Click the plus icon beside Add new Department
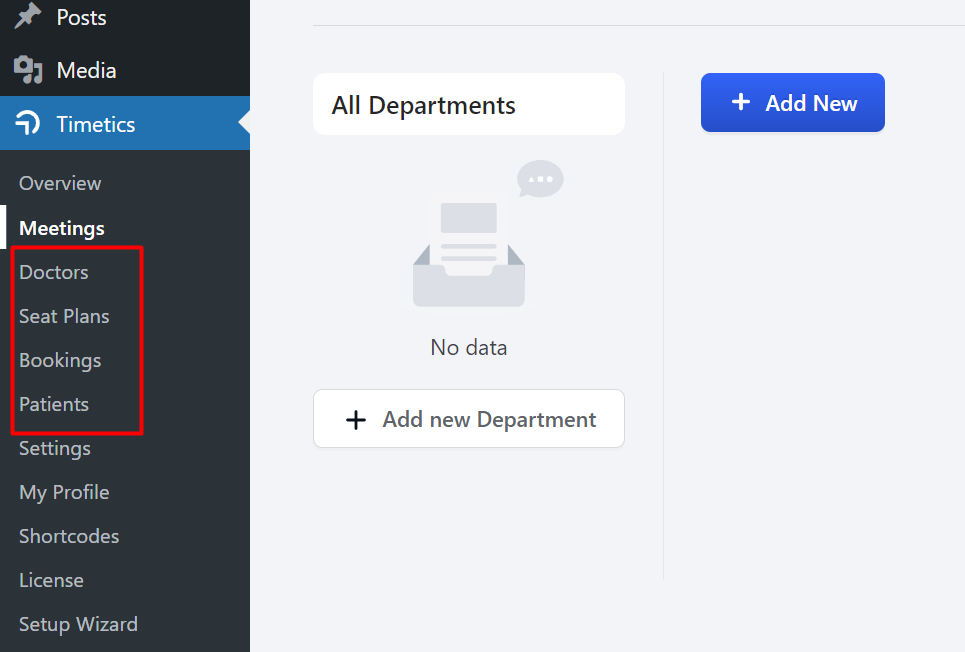Image resolution: width=965 pixels, height=652 pixels. click(356, 421)
